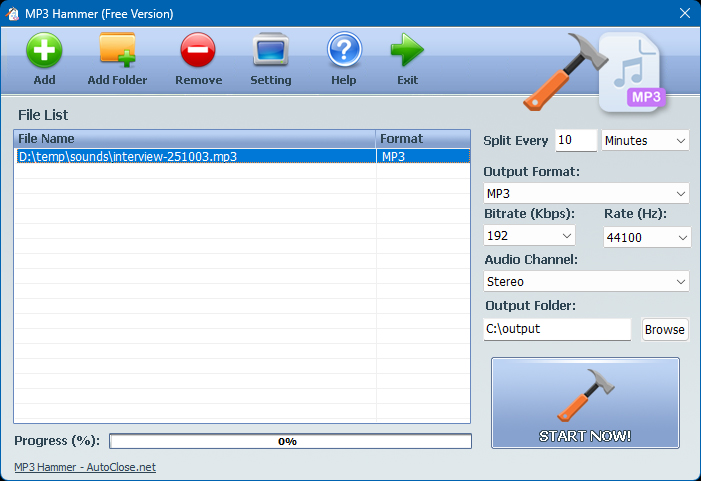Click the File Name column header

tap(195, 139)
